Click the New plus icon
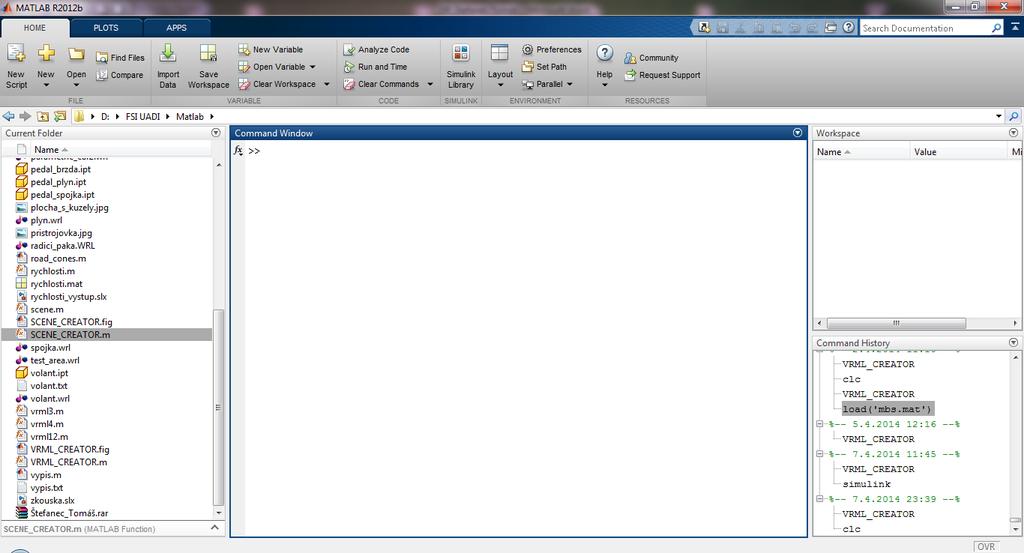The image size is (1024, 553). (46, 54)
